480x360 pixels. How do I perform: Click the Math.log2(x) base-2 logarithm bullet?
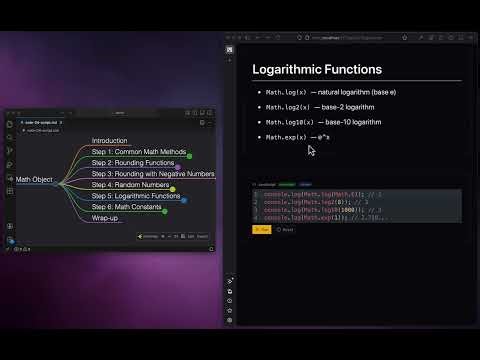click(x=320, y=107)
